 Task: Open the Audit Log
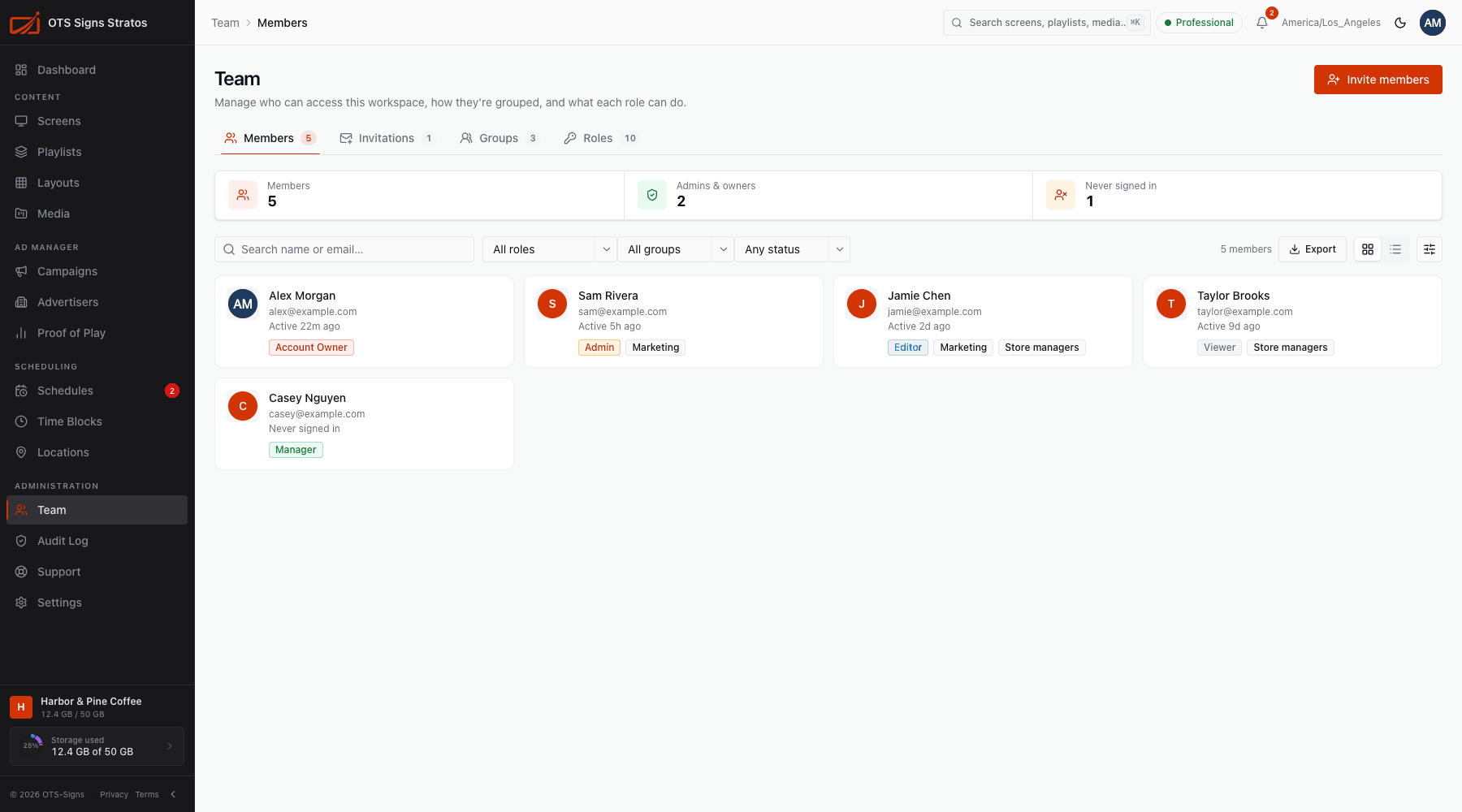click(97, 541)
